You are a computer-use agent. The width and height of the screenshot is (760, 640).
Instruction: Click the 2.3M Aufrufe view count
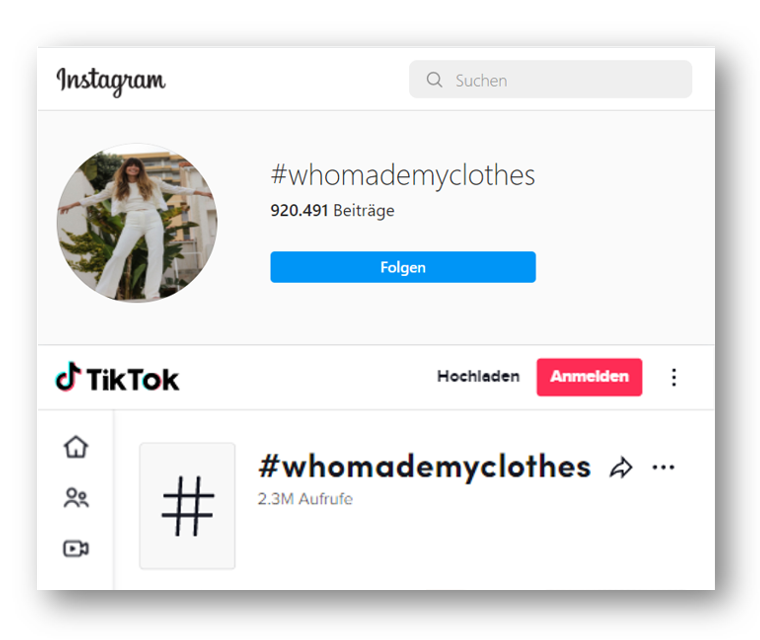point(305,499)
